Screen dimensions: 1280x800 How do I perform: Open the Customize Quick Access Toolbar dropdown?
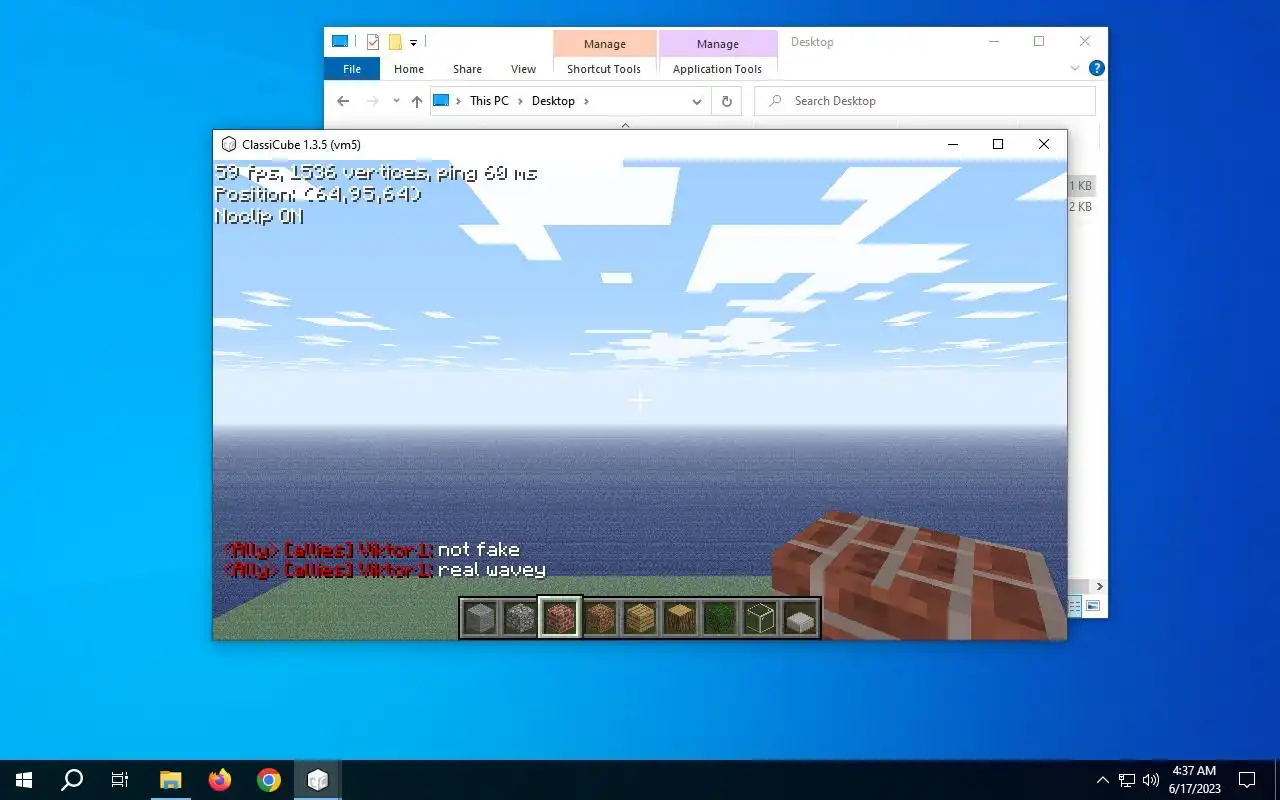(414, 43)
